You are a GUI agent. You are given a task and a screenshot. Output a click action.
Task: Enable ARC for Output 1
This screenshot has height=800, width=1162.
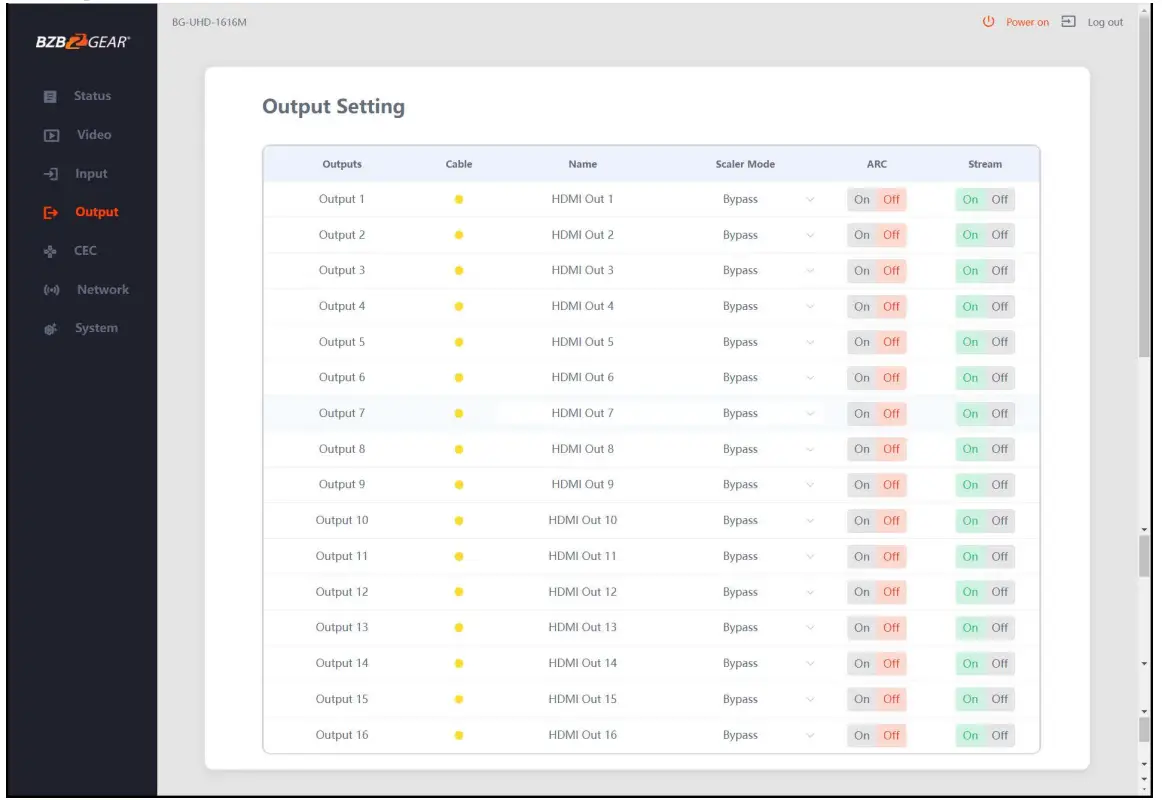[862, 199]
